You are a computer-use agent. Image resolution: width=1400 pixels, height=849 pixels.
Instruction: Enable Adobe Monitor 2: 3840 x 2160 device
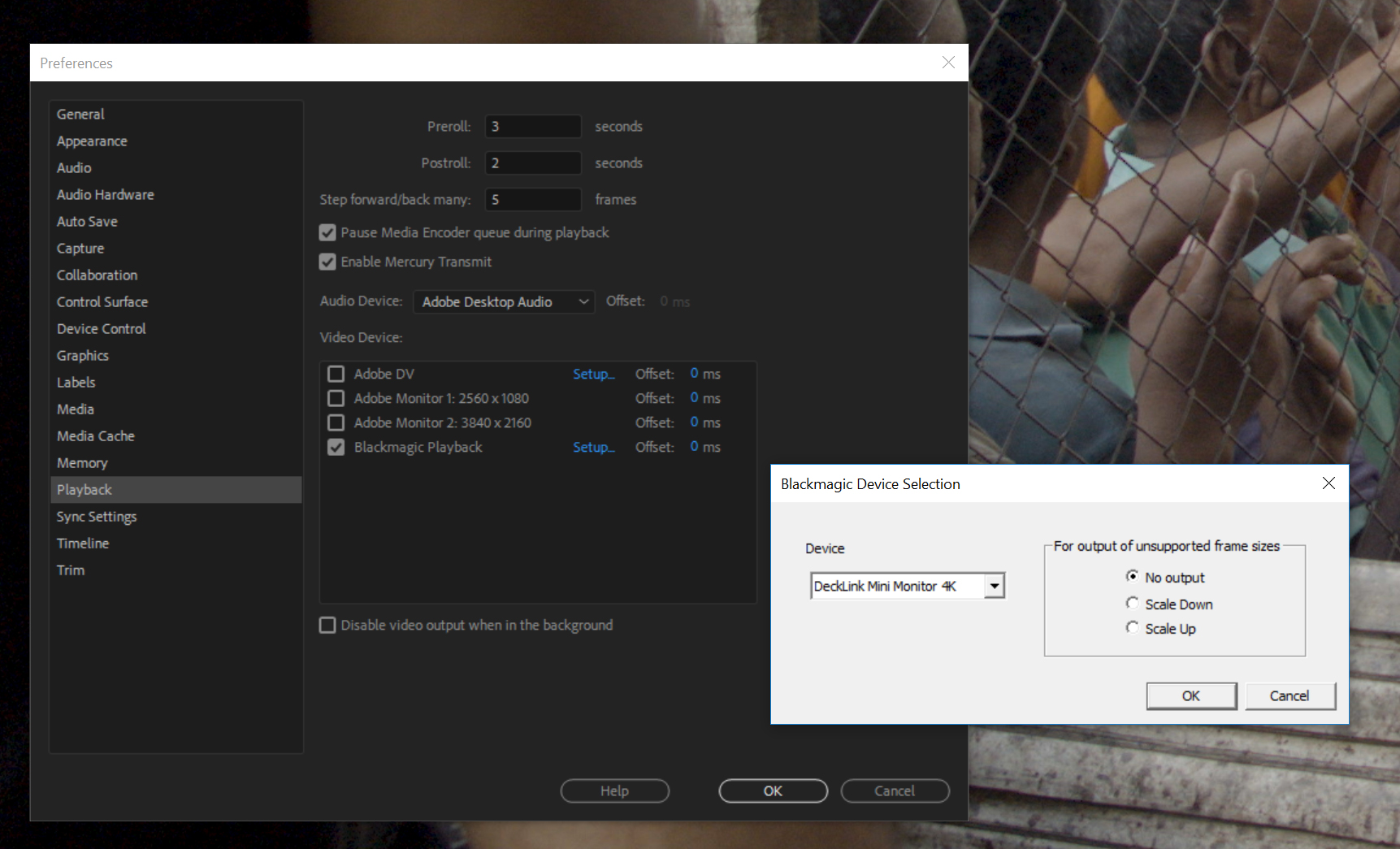[336, 422]
